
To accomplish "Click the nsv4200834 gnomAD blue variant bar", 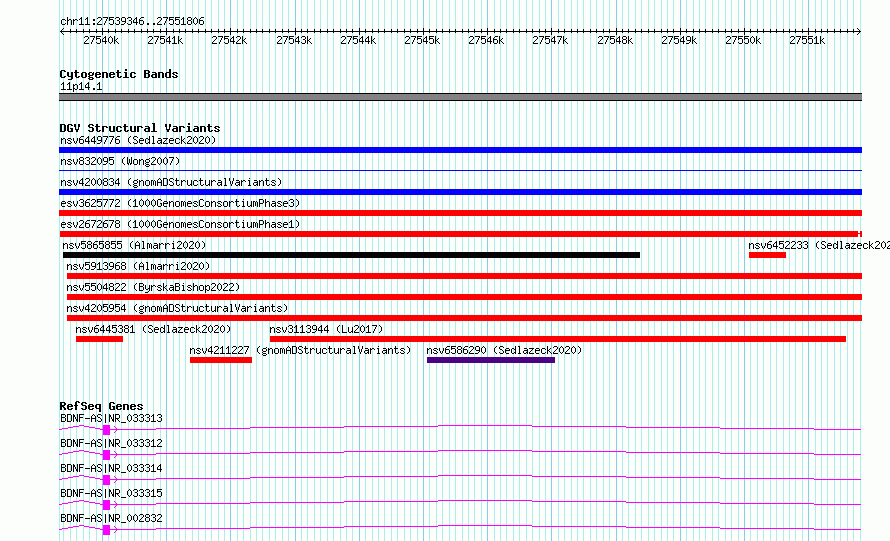I will click(460, 192).
